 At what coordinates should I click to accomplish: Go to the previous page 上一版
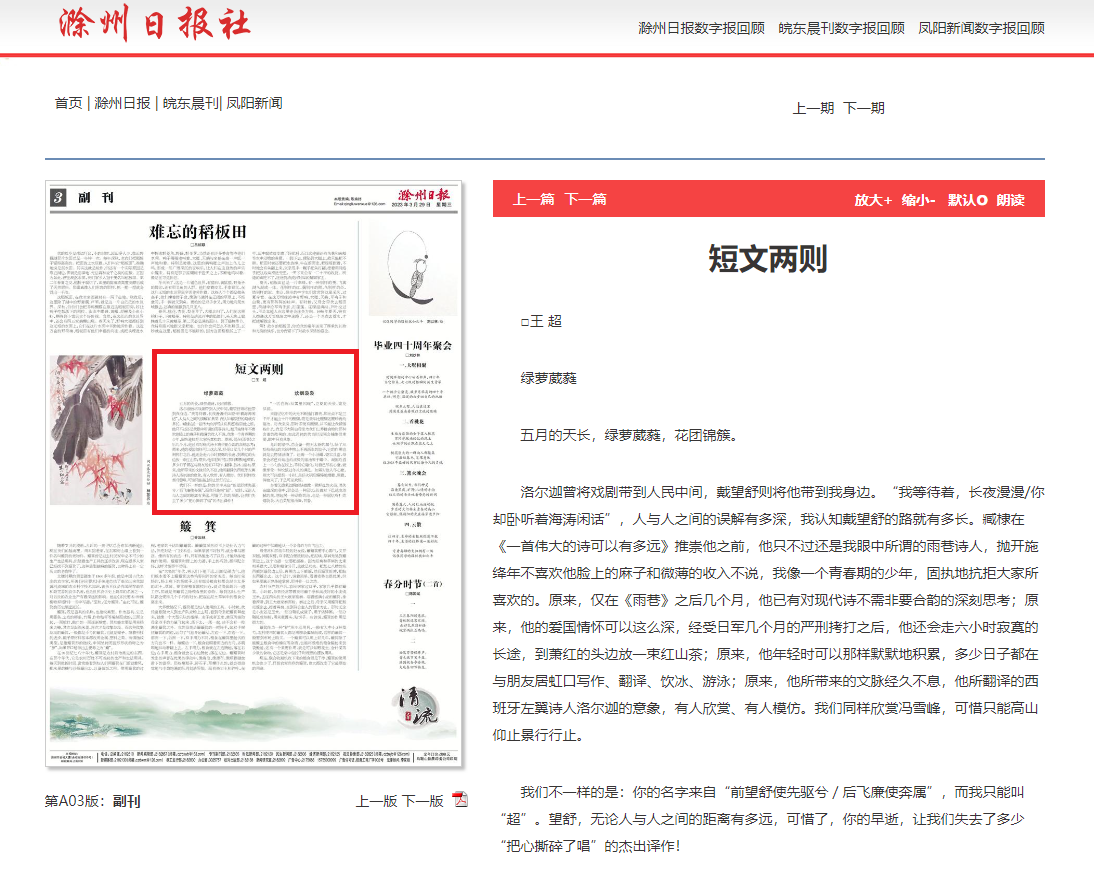click(x=376, y=801)
